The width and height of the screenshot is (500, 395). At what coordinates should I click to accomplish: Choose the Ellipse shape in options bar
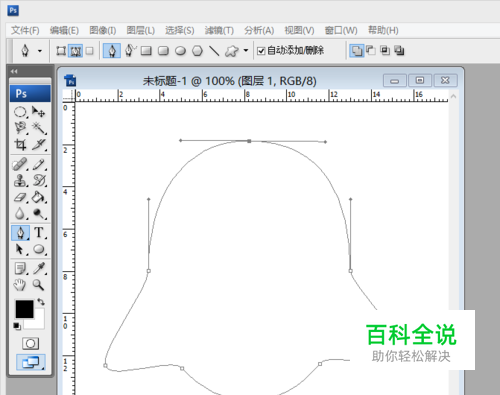point(180,51)
